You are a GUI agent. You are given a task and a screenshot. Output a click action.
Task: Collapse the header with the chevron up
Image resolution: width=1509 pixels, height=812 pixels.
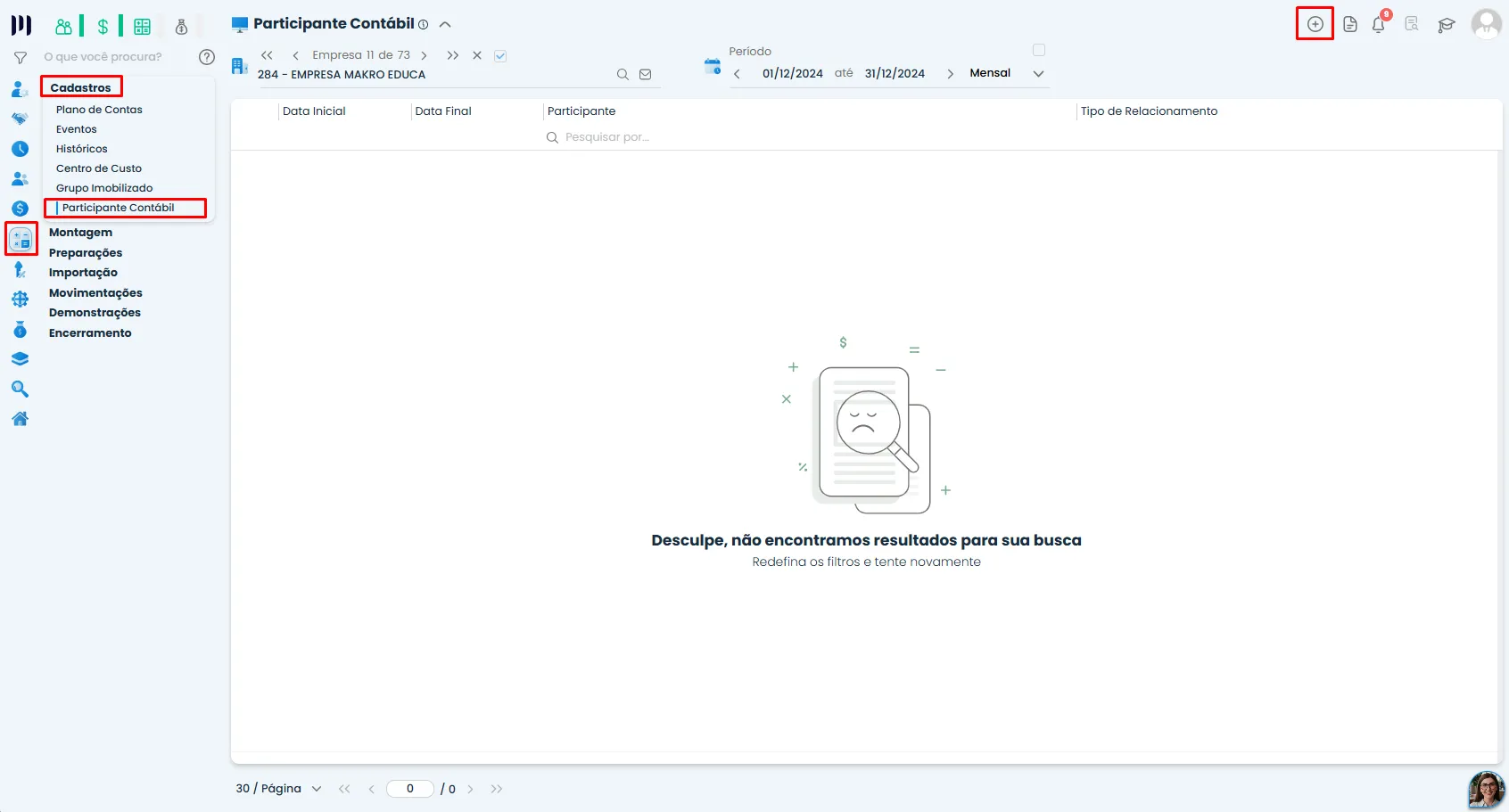445,25
